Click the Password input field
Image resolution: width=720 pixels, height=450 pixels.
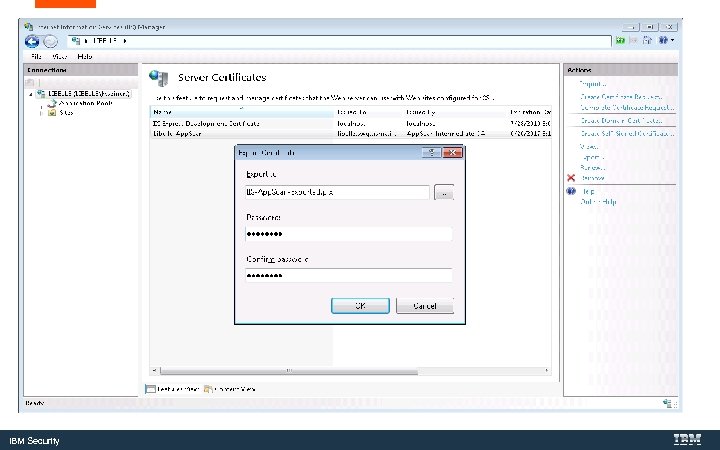click(x=349, y=234)
